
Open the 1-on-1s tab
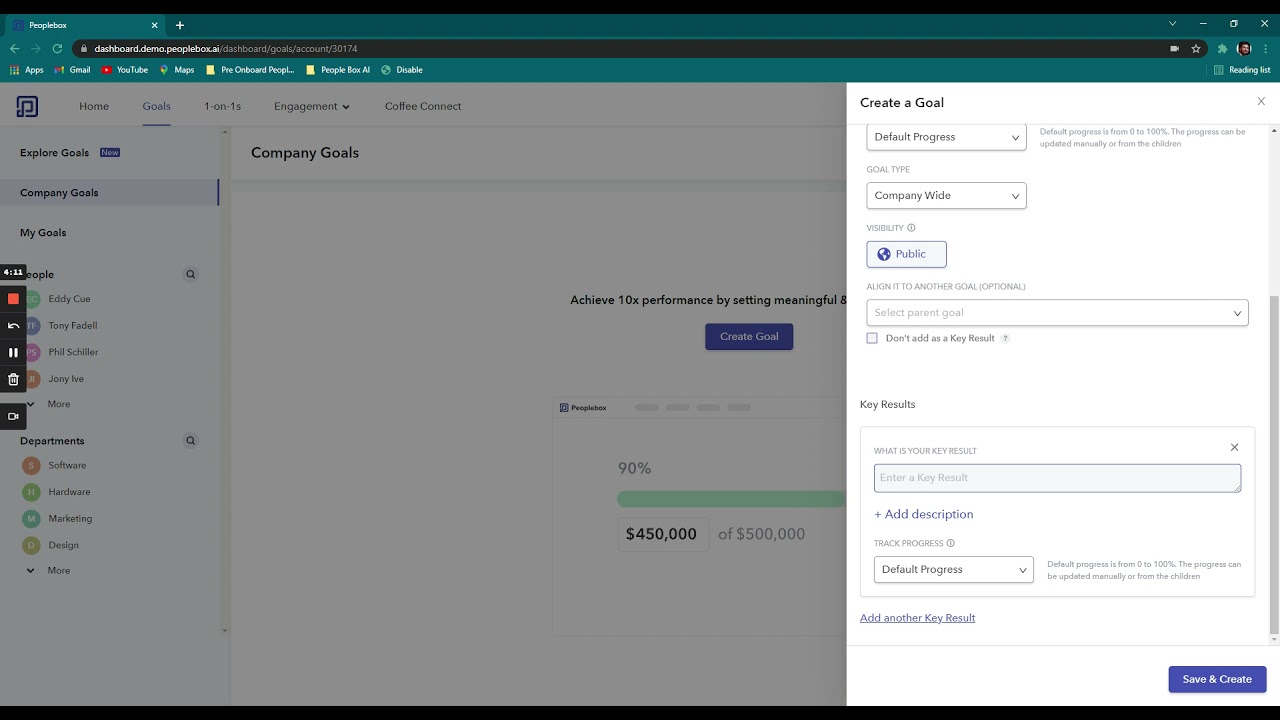pos(222,106)
